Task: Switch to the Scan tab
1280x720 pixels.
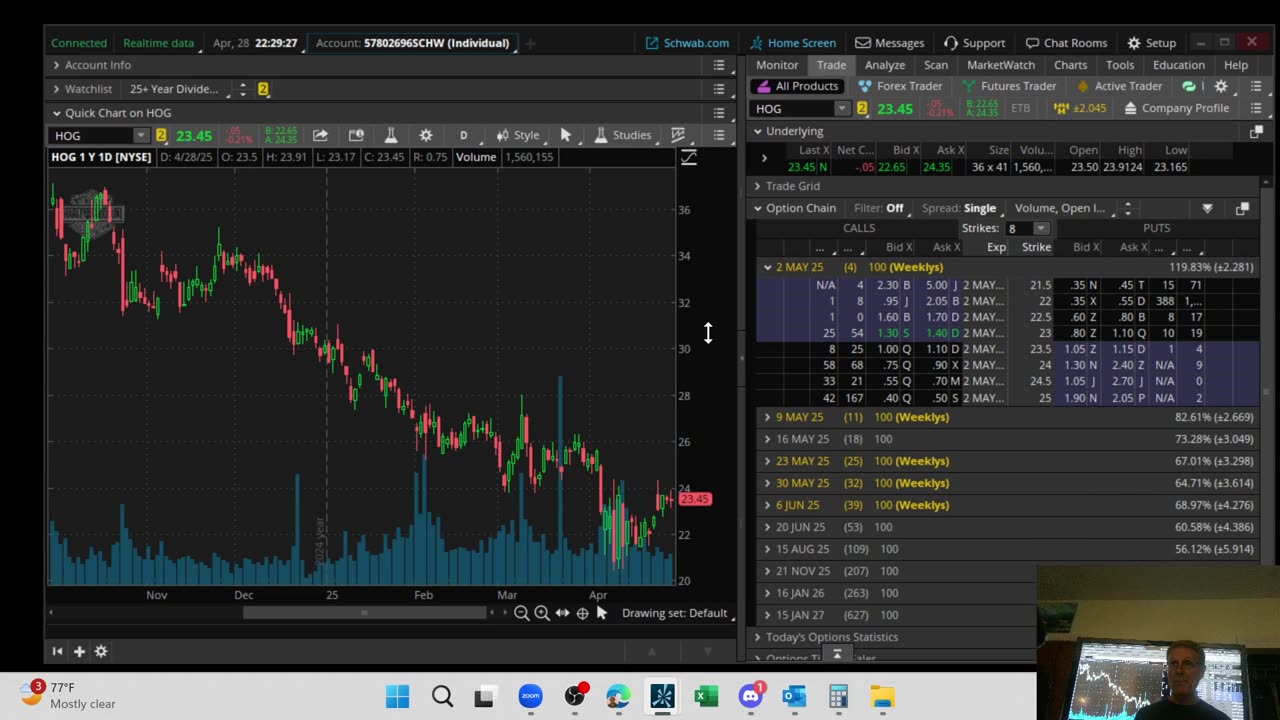Action: click(936, 65)
